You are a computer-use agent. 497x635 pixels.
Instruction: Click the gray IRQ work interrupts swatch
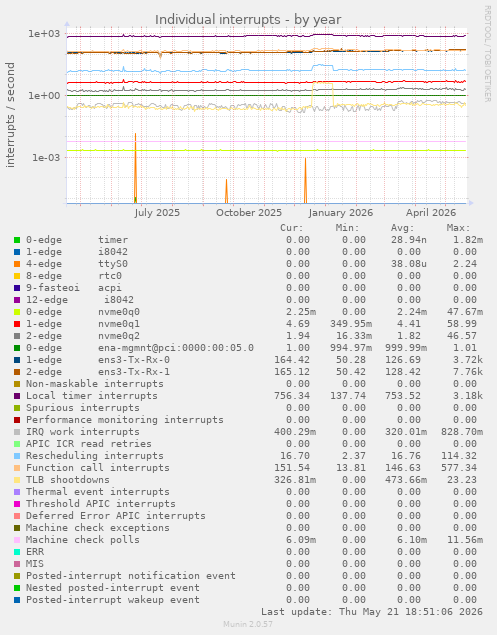click(17, 432)
